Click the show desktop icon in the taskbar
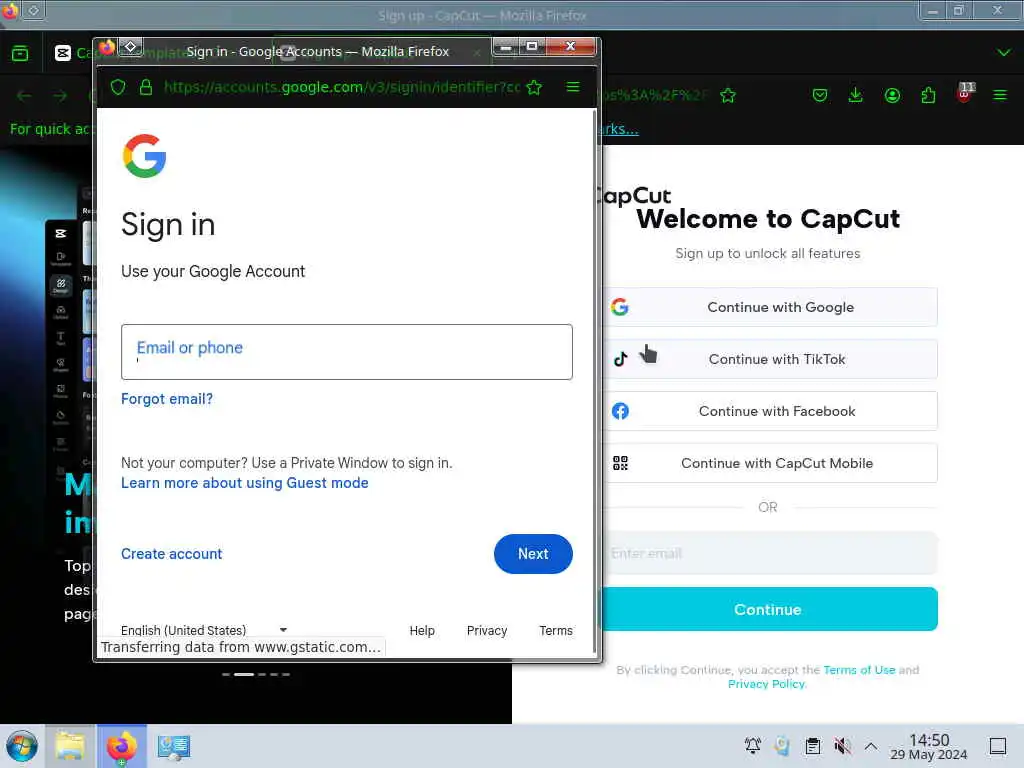 point(998,746)
